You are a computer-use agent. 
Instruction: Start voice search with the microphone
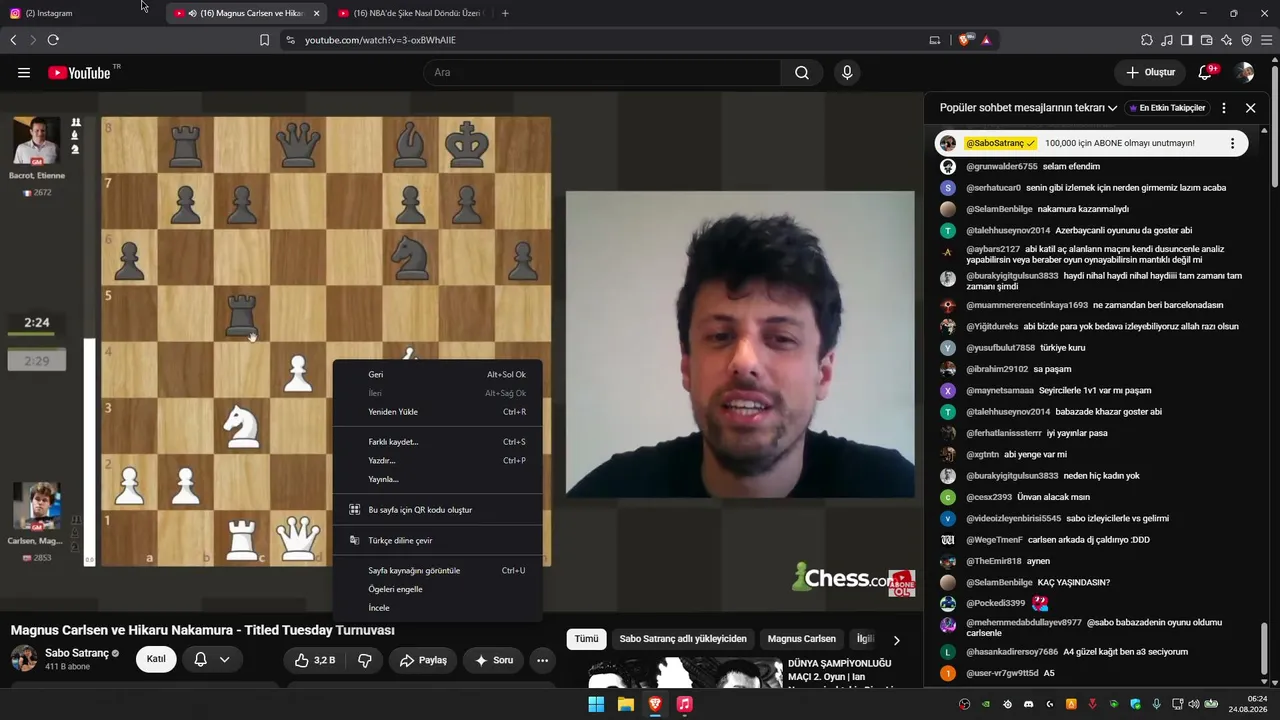847,73
